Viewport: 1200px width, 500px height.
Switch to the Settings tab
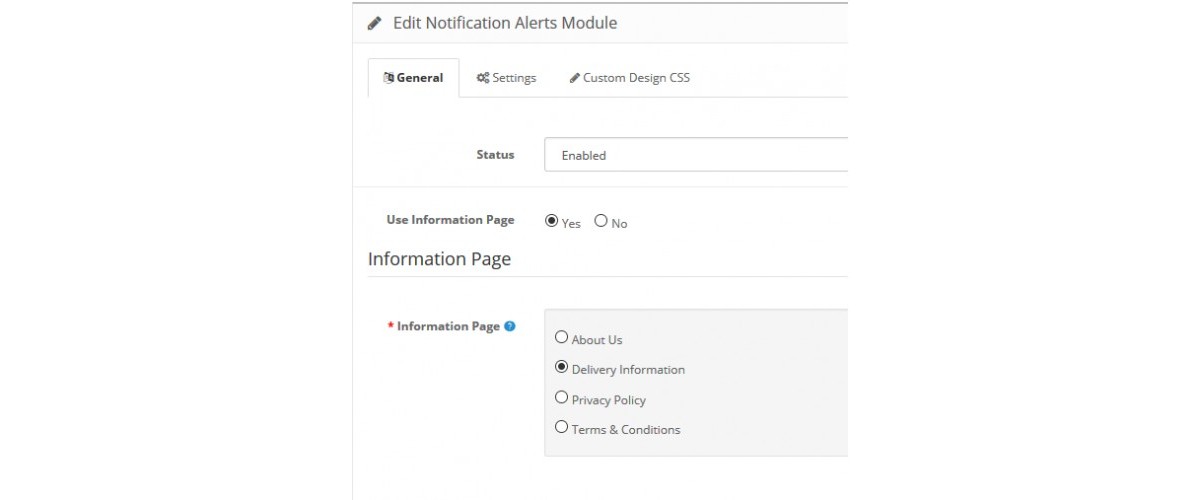[x=506, y=78]
